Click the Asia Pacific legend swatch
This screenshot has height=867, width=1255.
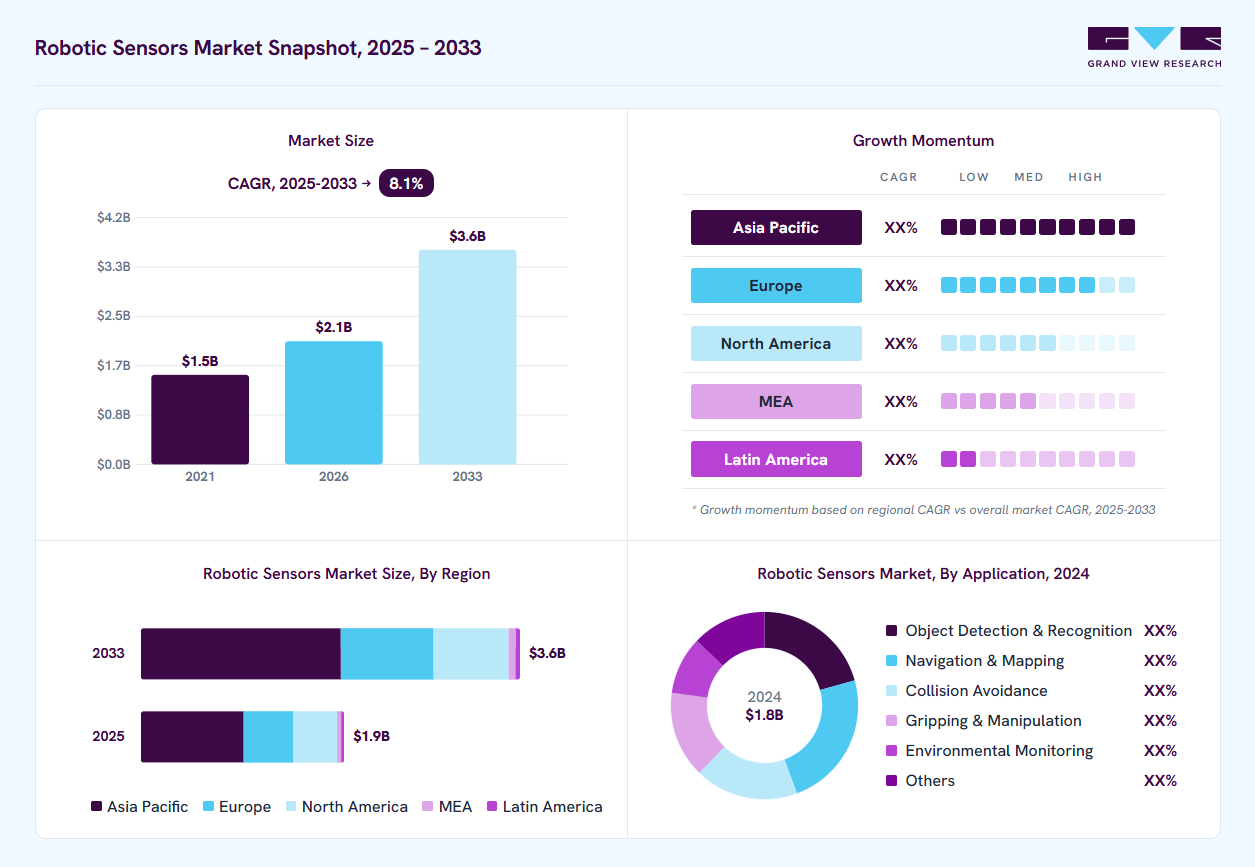pos(97,806)
